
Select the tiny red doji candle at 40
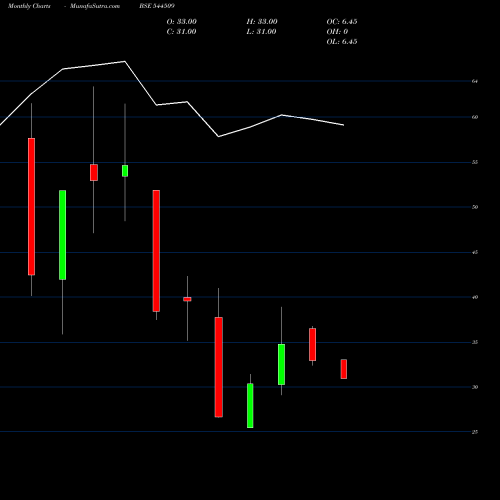tap(187, 299)
